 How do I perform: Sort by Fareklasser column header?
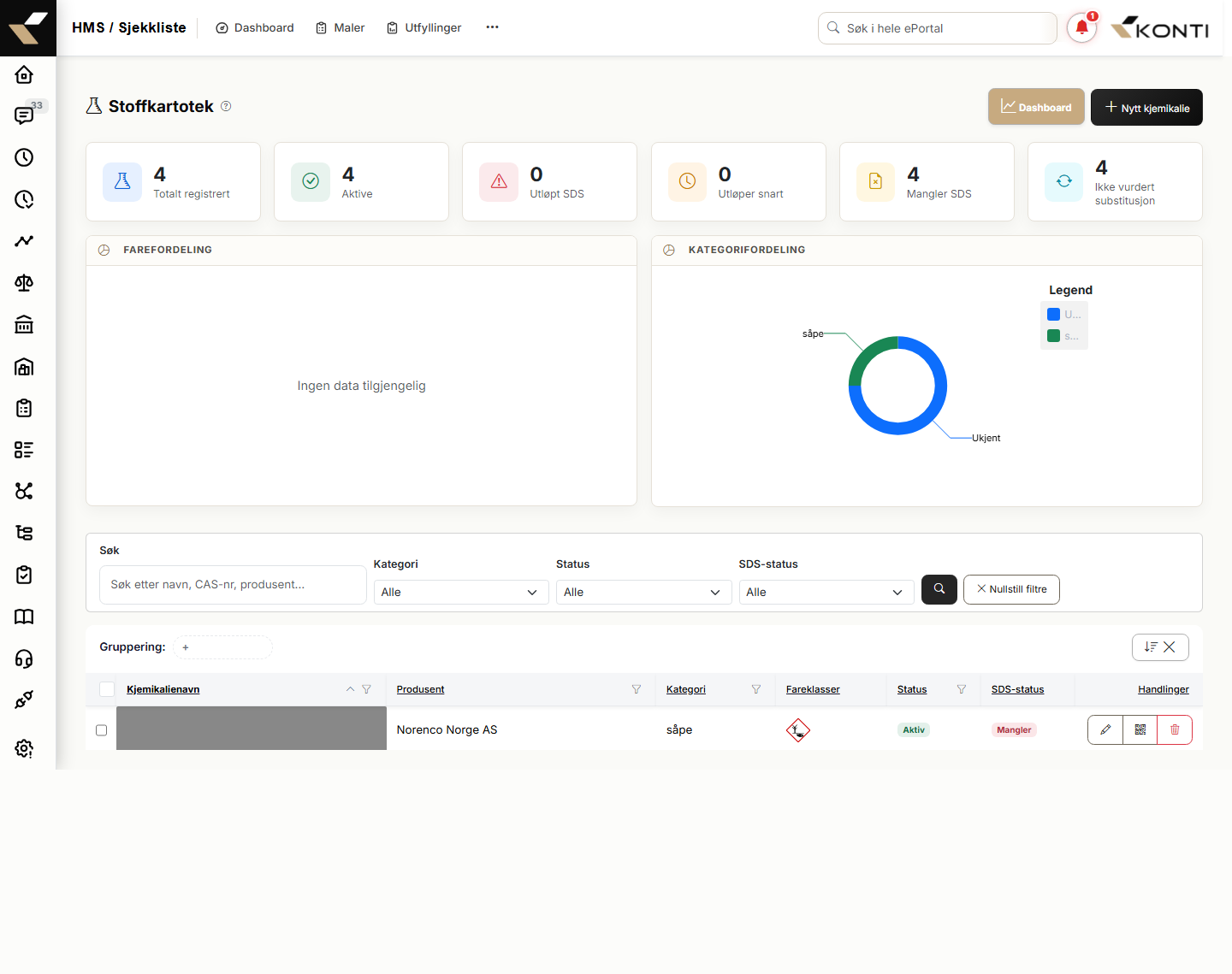[813, 689]
